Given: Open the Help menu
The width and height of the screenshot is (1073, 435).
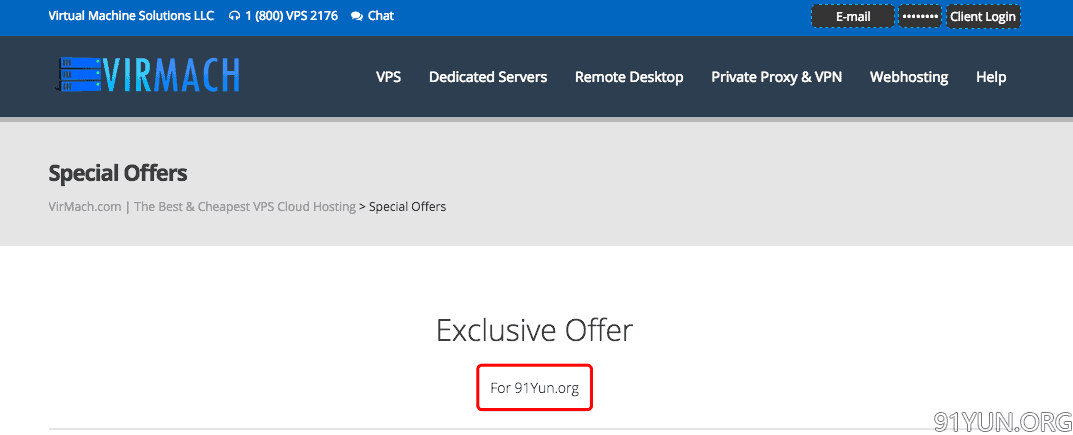Looking at the screenshot, I should tap(991, 77).
